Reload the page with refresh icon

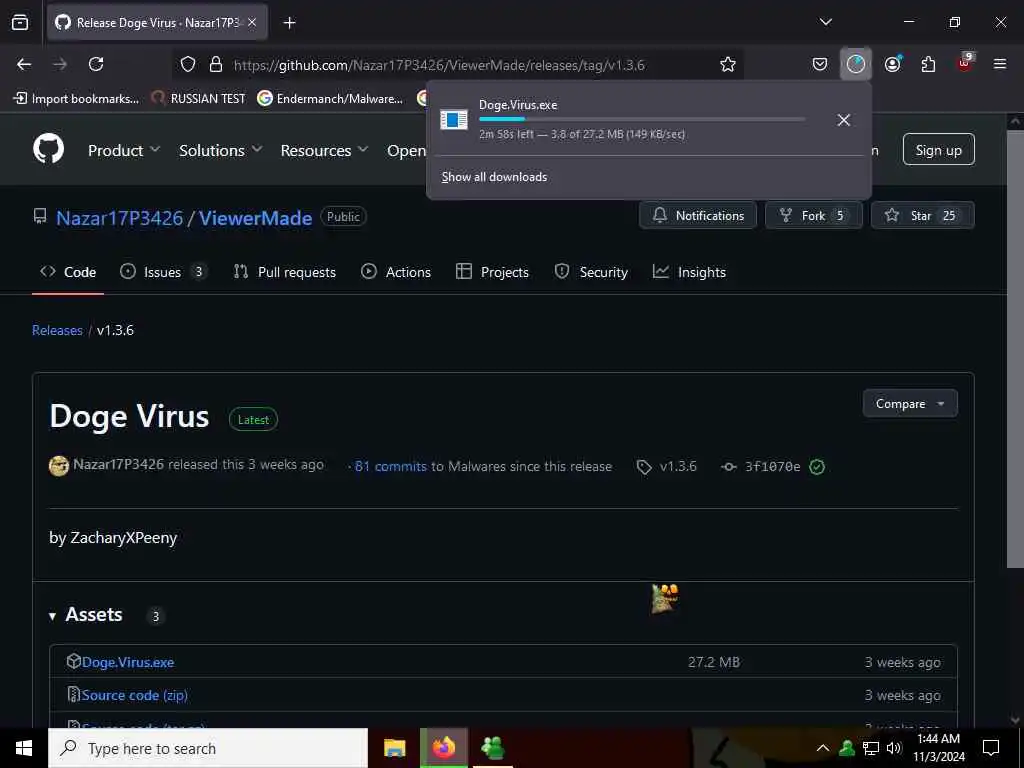tap(96, 64)
